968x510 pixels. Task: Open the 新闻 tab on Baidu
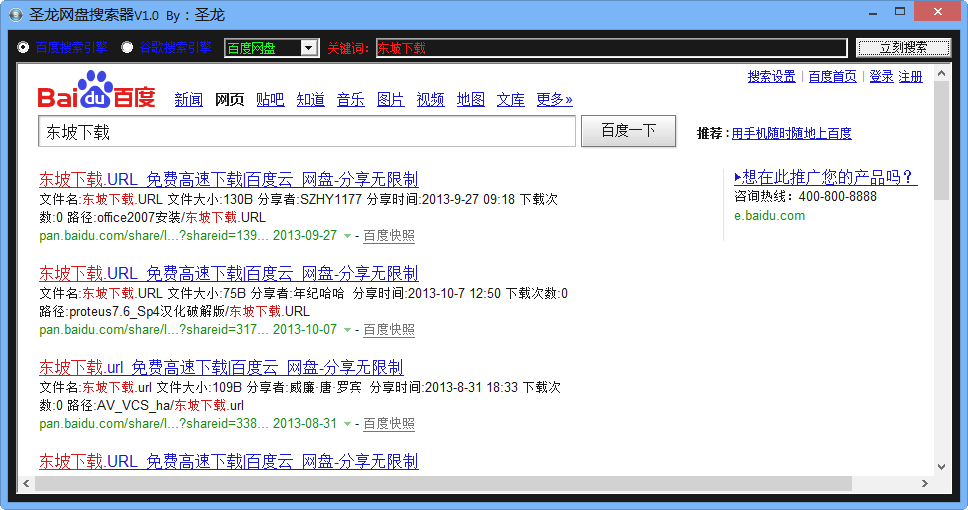(188, 99)
